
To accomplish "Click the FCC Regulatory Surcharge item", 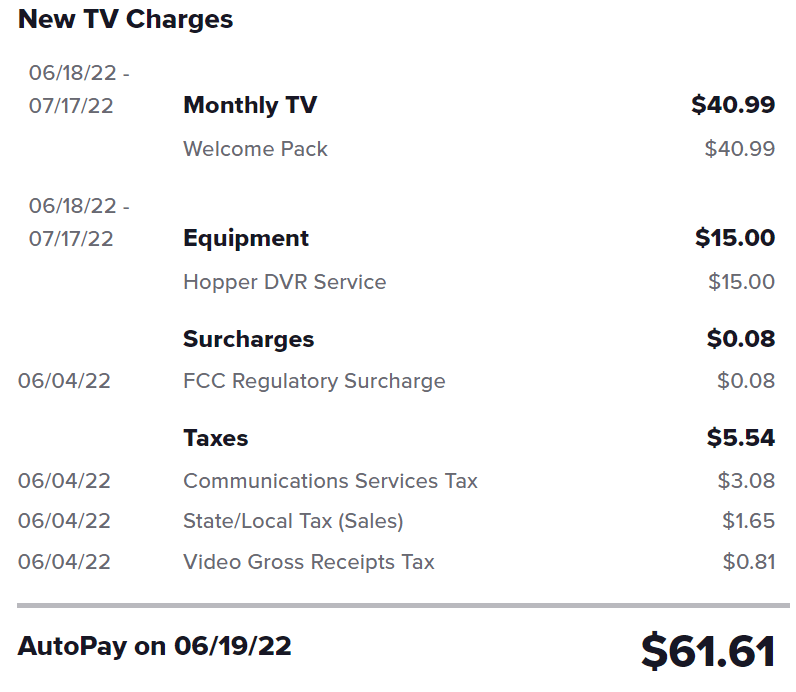I will coord(314,381).
